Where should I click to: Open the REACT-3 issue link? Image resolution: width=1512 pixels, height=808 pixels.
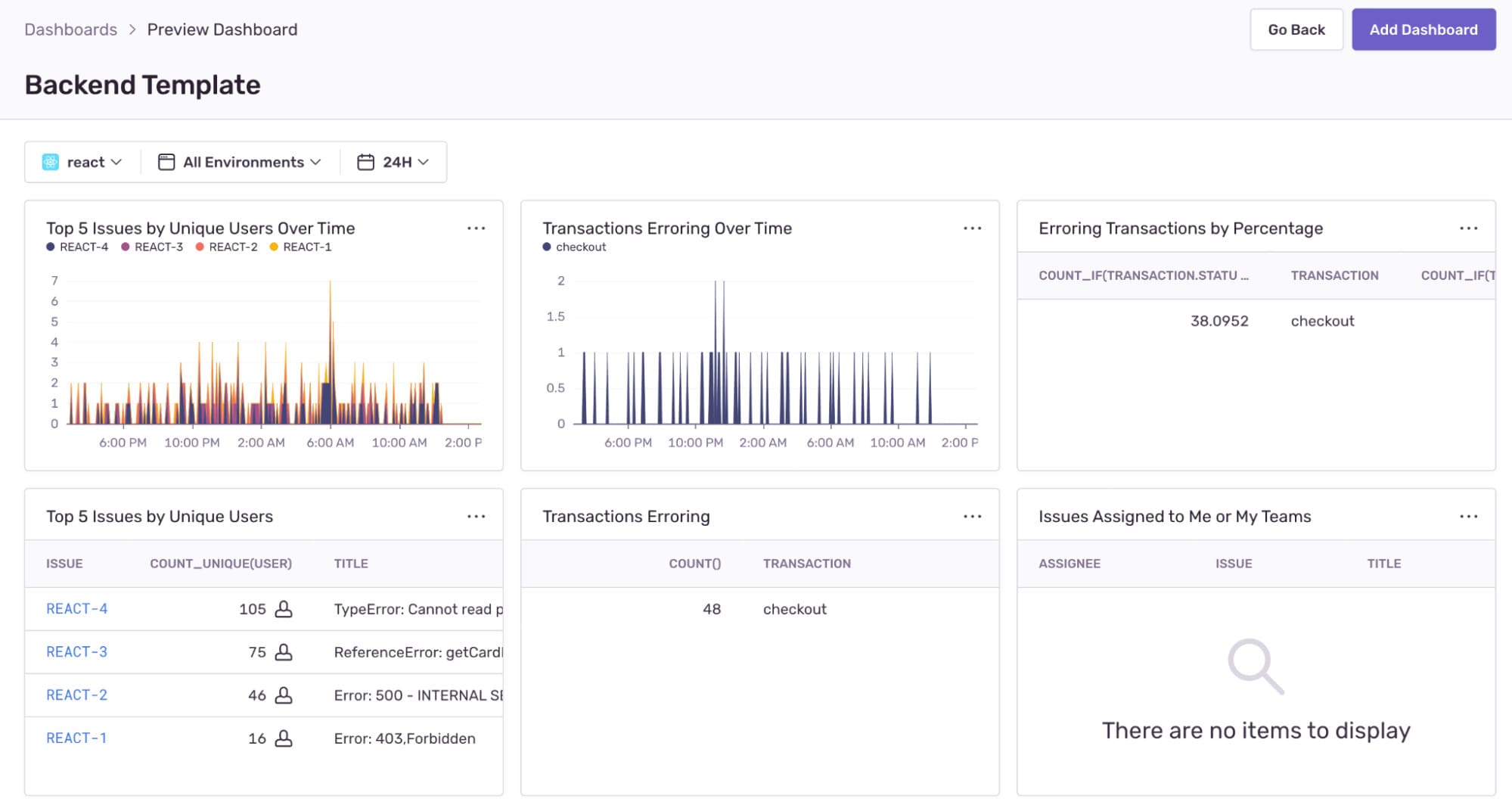(x=76, y=652)
